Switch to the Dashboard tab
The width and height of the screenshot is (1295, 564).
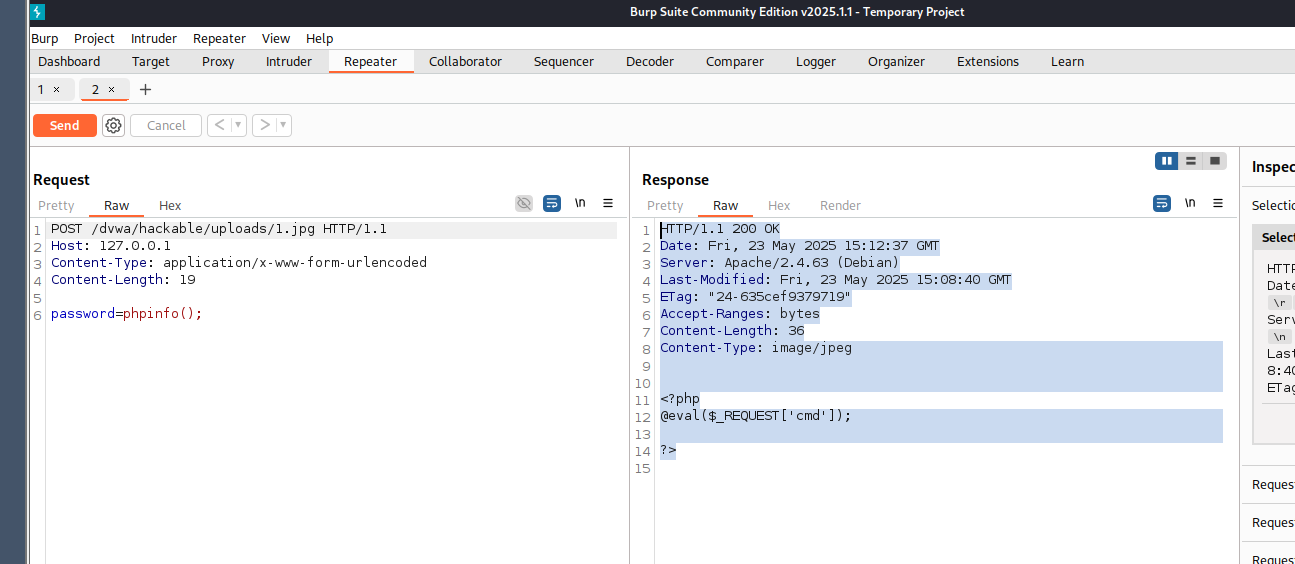tap(69, 61)
